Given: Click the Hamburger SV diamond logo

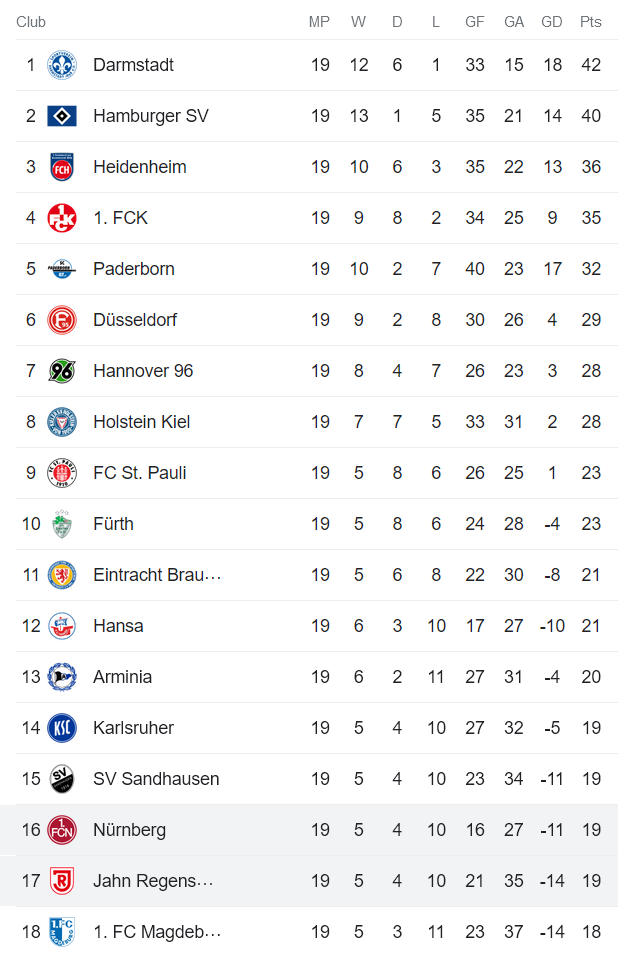Looking at the screenshot, I should 62,116.
